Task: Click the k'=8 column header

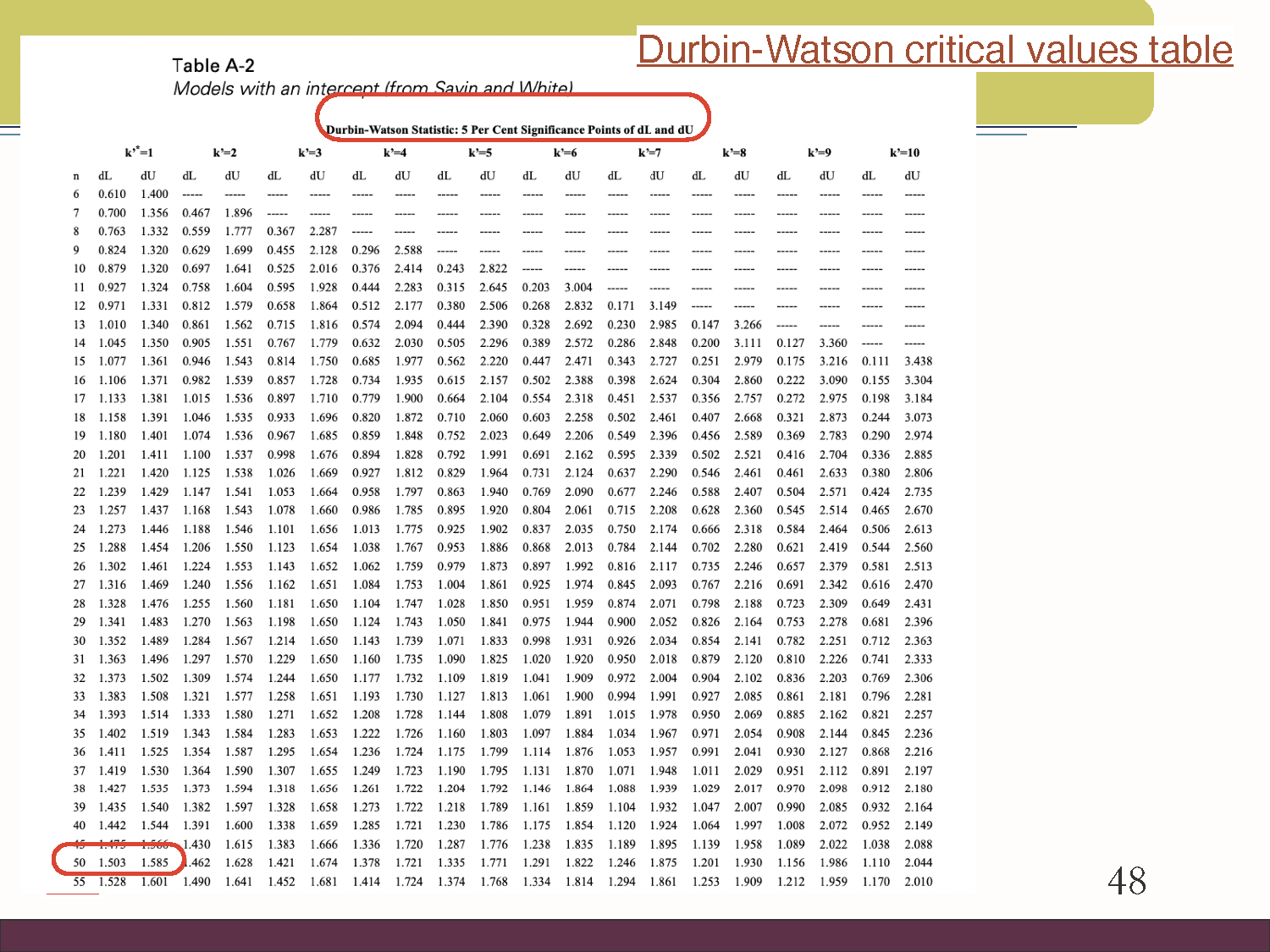Action: [734, 152]
